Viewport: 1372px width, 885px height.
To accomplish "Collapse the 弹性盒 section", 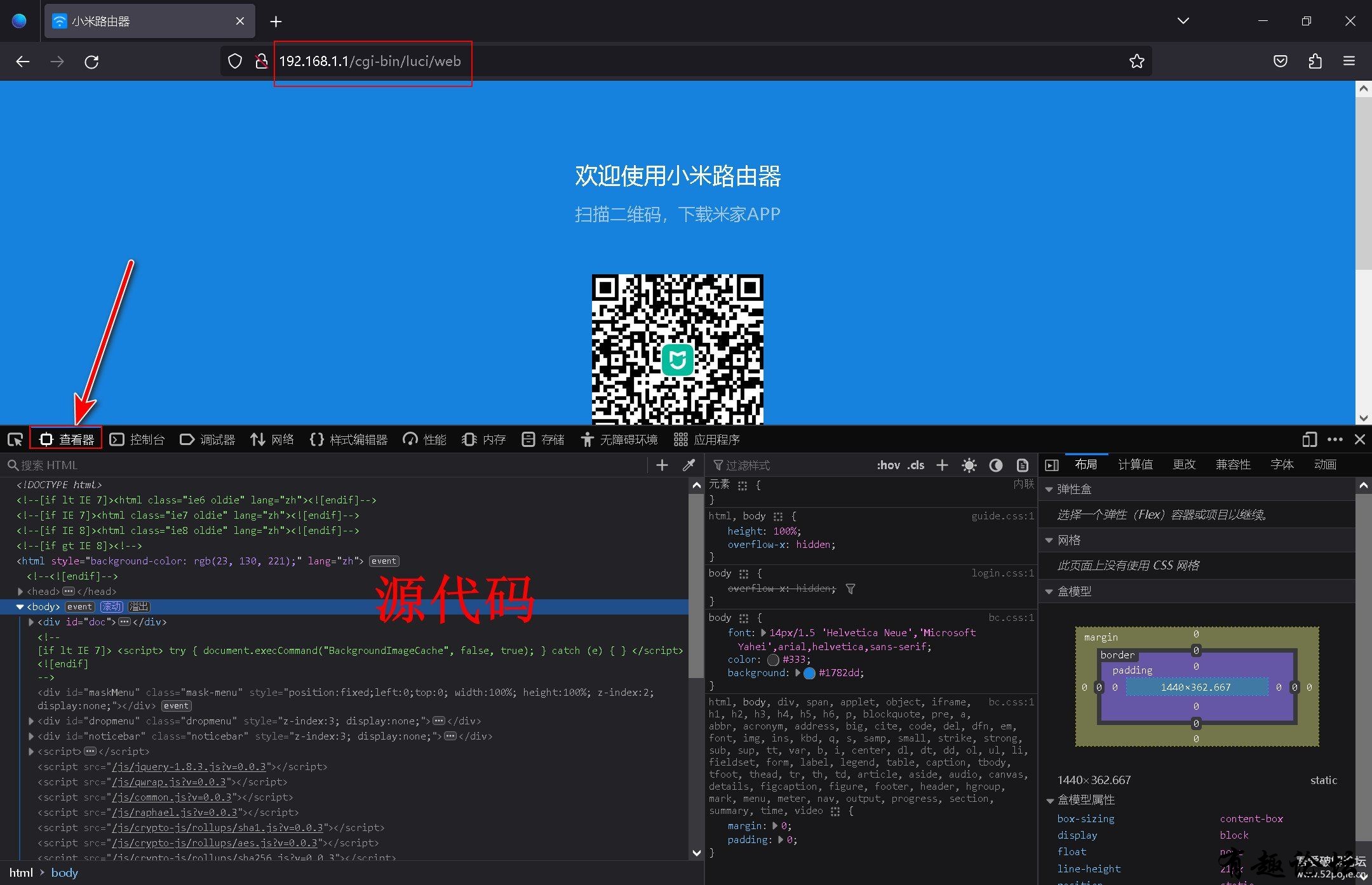I will click(1049, 489).
